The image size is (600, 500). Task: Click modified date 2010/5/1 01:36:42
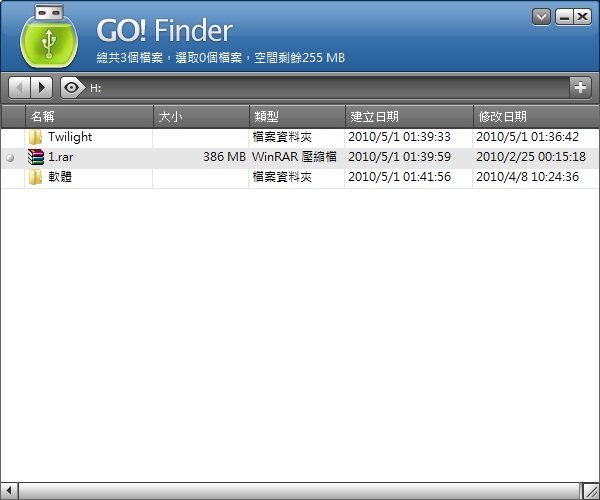[527, 137]
